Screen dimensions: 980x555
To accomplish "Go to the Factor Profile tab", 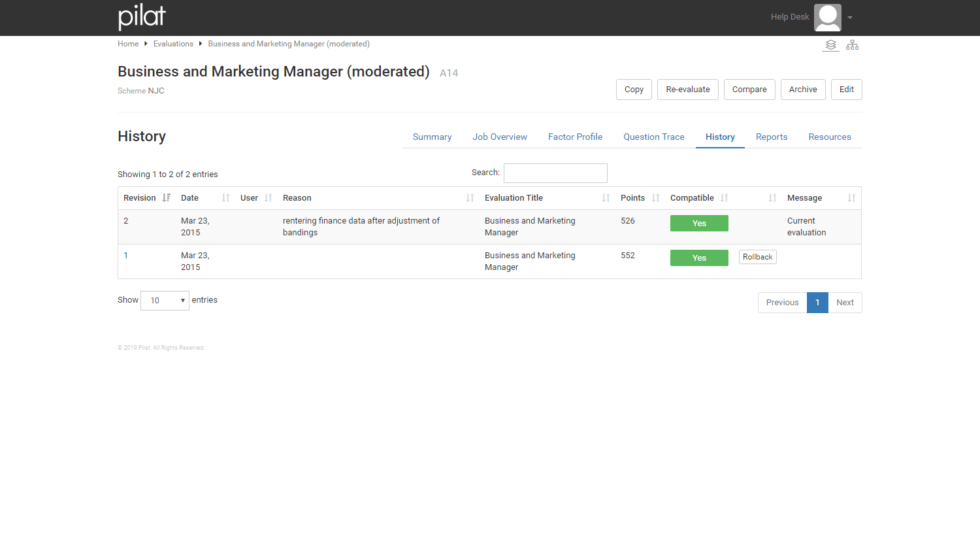I will tap(575, 137).
